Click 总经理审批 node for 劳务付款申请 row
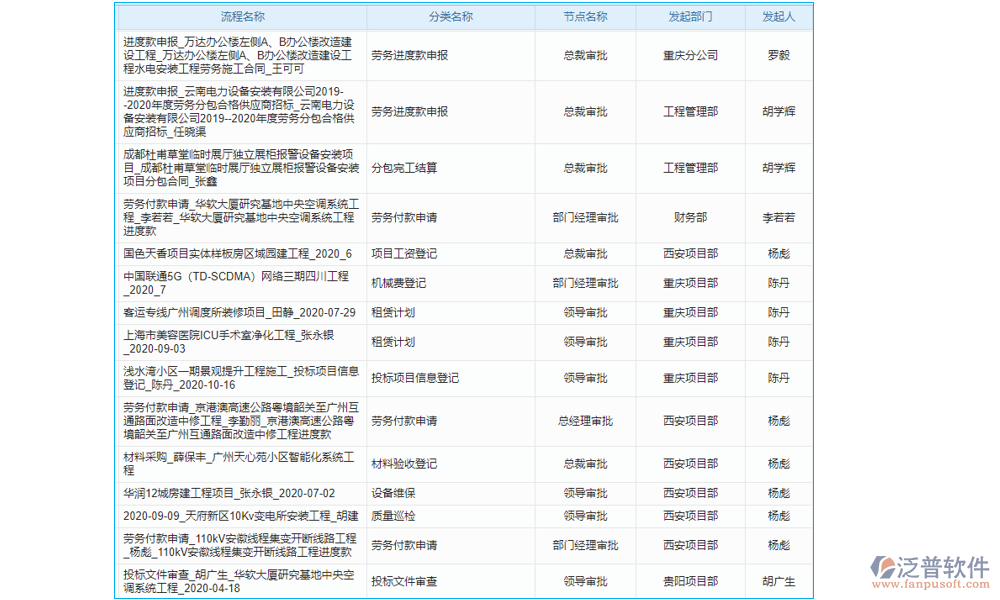1000x600 pixels. 585,421
